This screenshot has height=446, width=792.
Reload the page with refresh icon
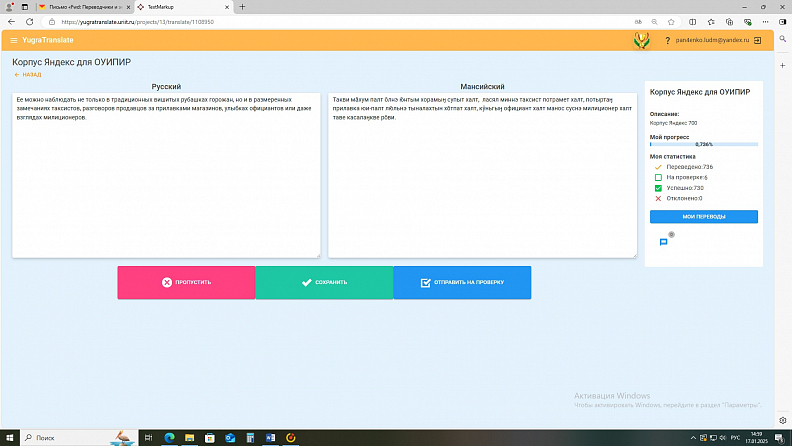tap(29, 22)
